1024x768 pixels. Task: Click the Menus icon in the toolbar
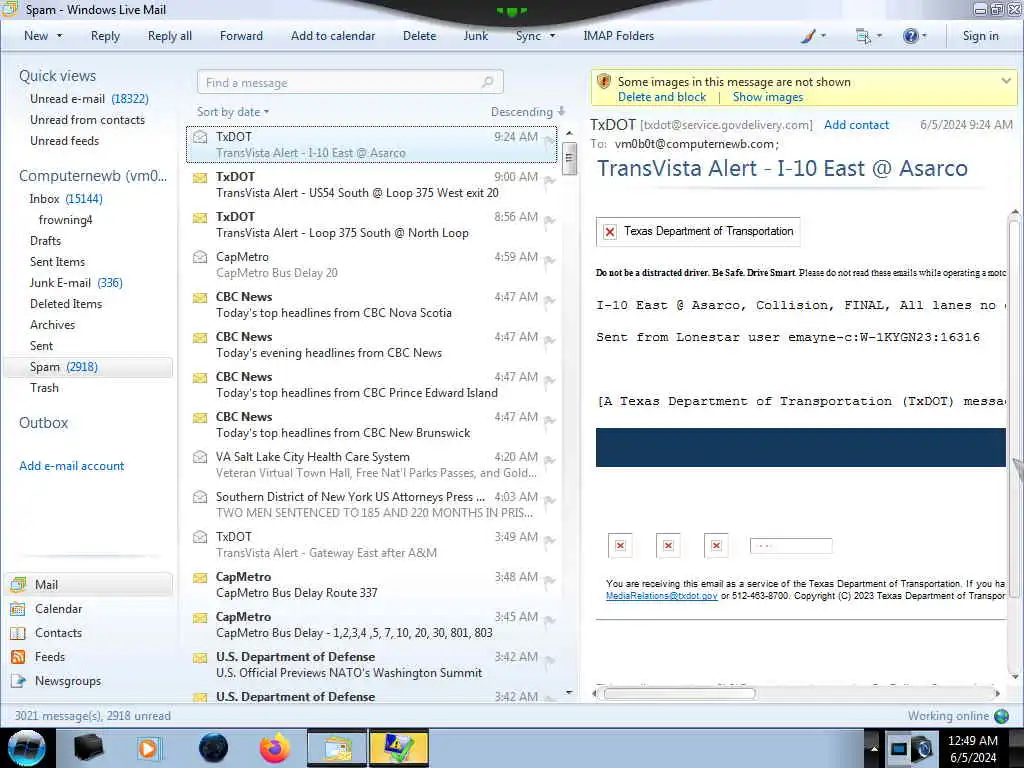point(863,36)
